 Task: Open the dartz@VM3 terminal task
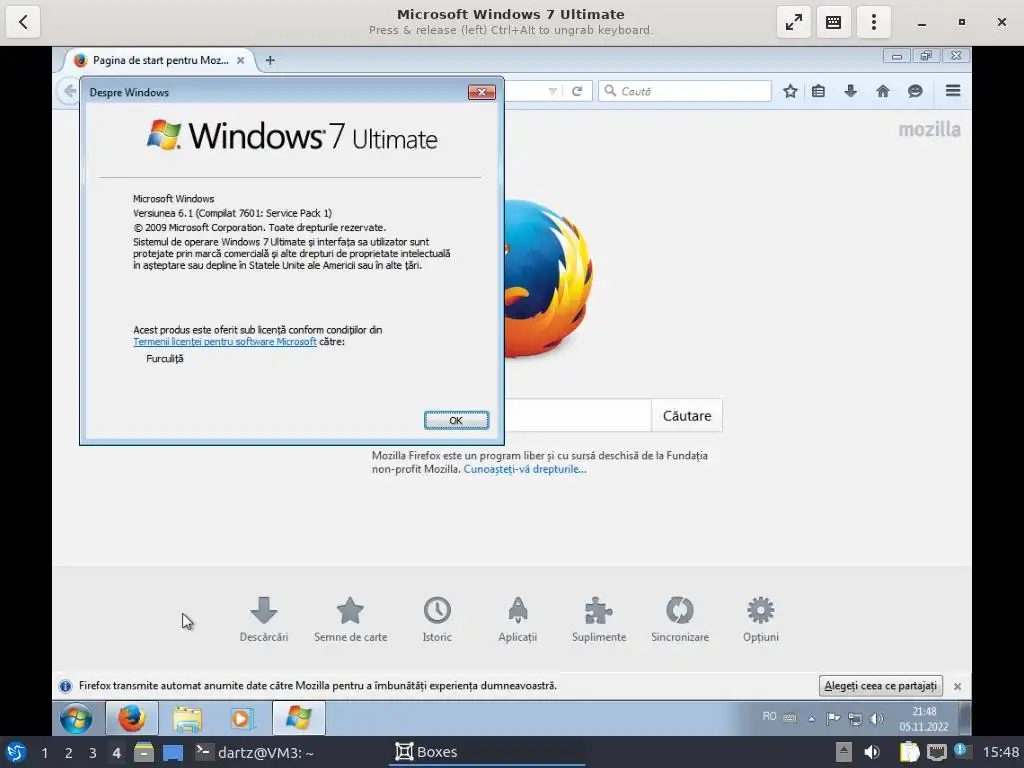coord(255,752)
